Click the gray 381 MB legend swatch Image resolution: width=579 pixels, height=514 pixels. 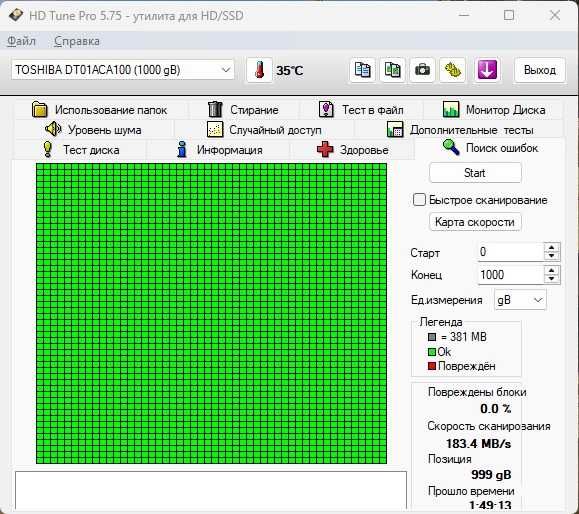point(432,337)
